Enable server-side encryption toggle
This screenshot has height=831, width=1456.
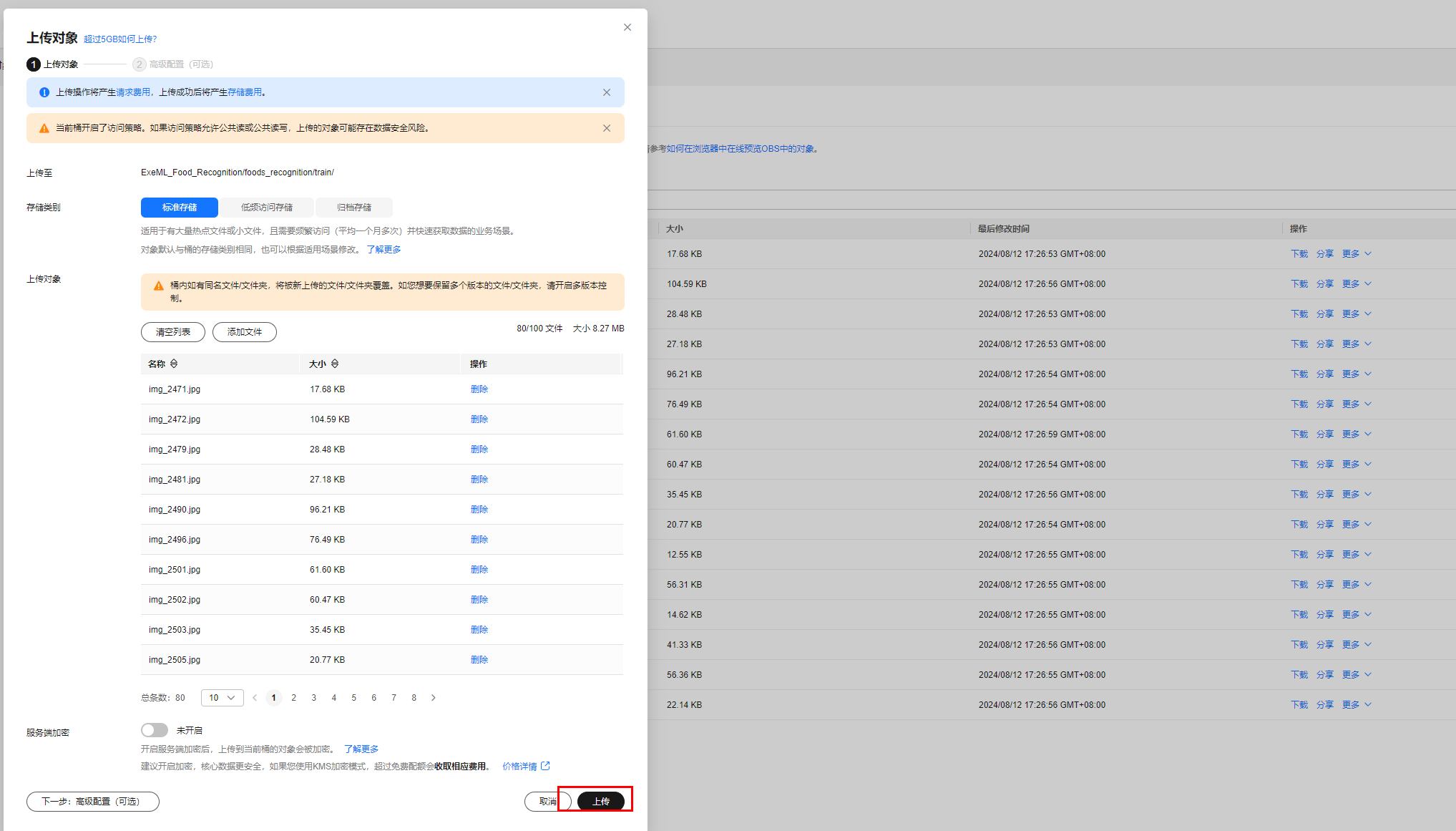155,730
